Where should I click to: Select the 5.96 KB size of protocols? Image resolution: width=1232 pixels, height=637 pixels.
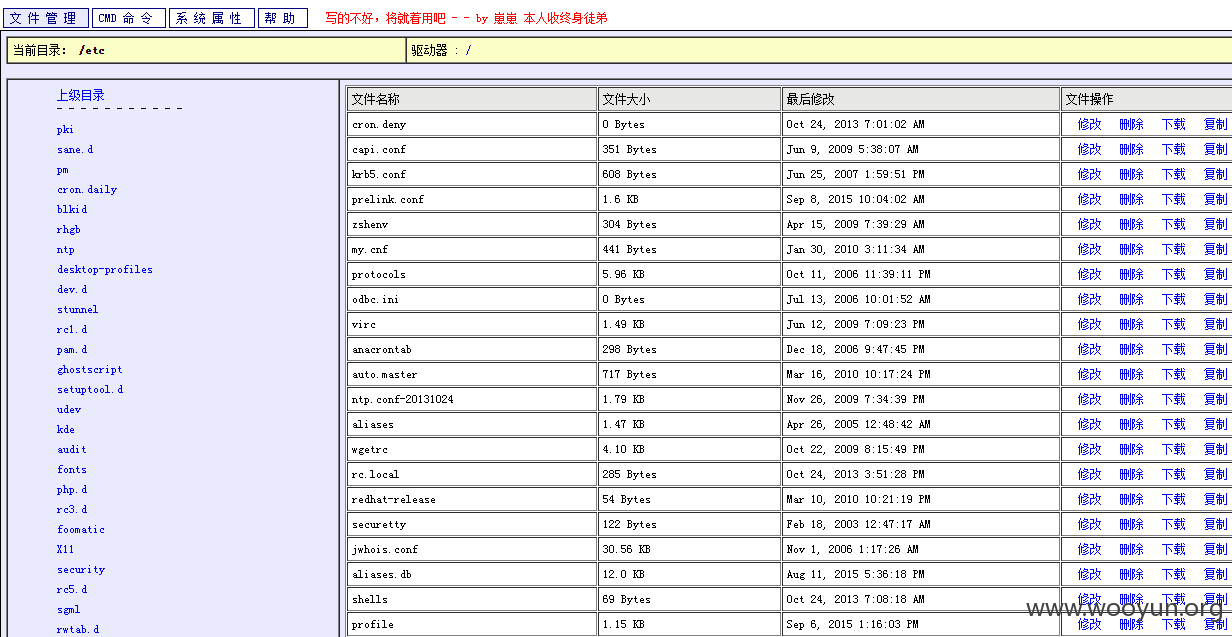pos(623,274)
